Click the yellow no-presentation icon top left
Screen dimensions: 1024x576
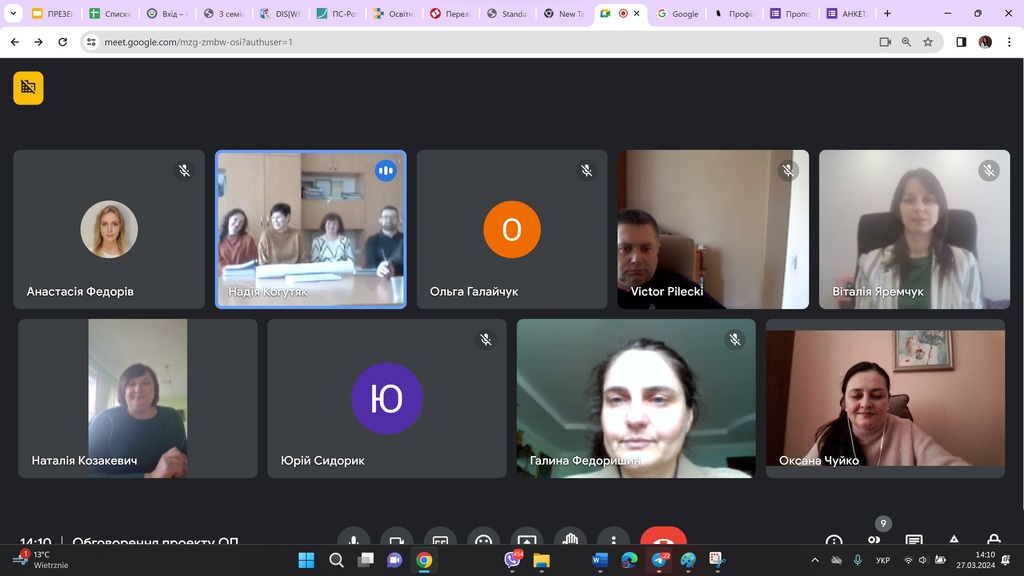tap(28, 88)
